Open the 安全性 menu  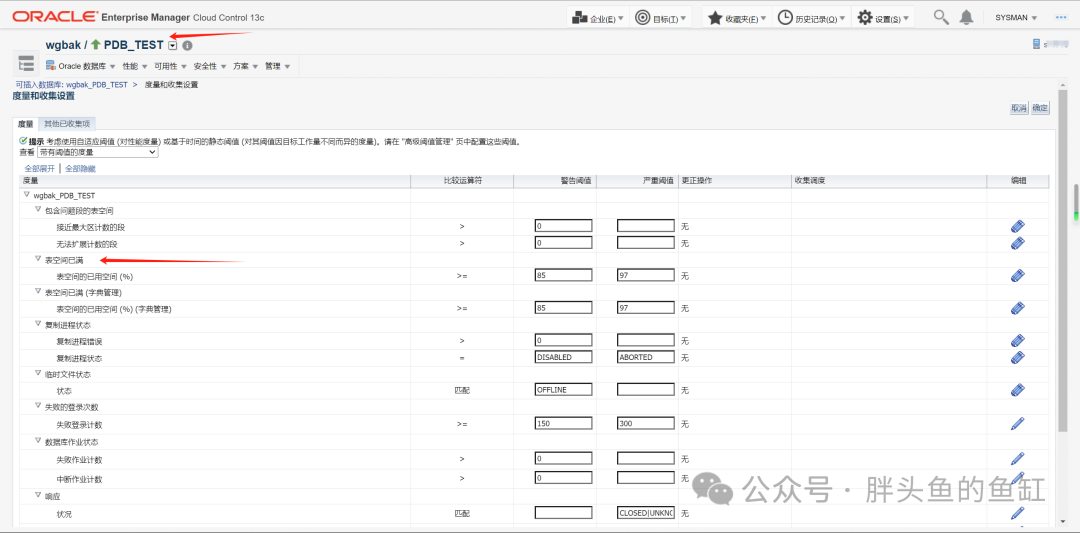(209, 66)
